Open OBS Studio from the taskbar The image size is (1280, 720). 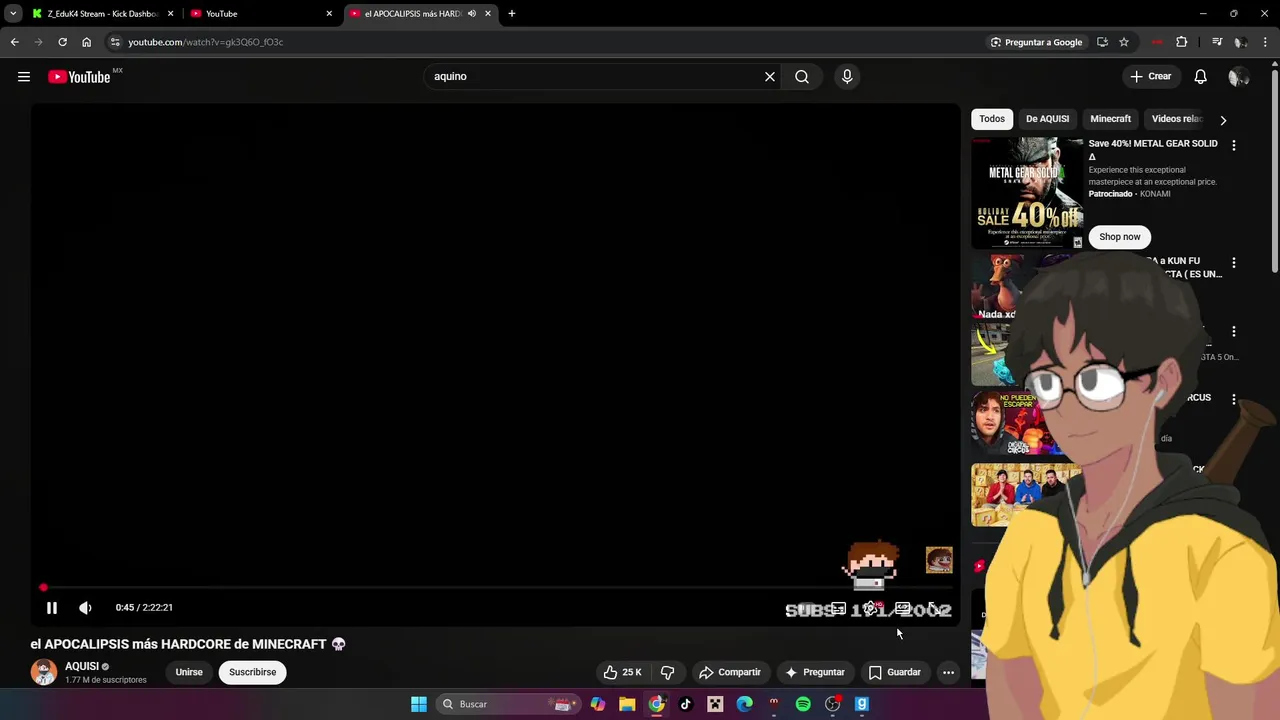[832, 704]
